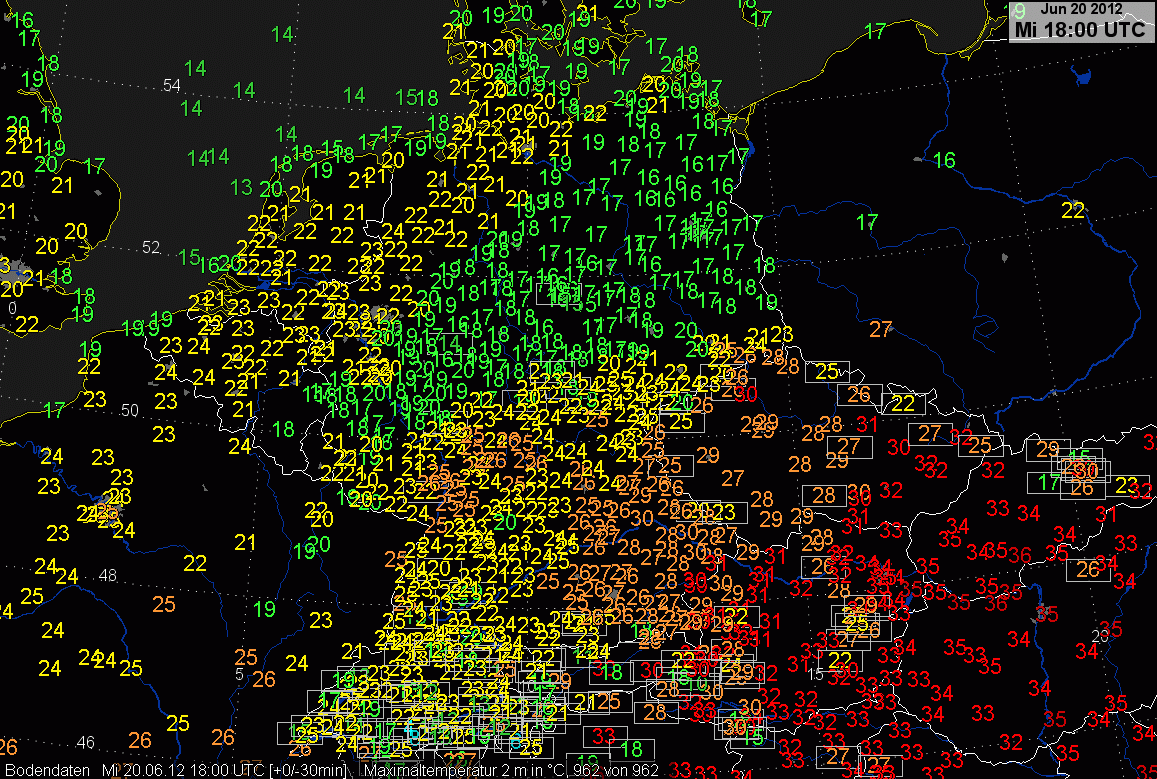Screen dimensions: 1157x779
Task: Select the latitude 52 grid label
Action: 152,247
